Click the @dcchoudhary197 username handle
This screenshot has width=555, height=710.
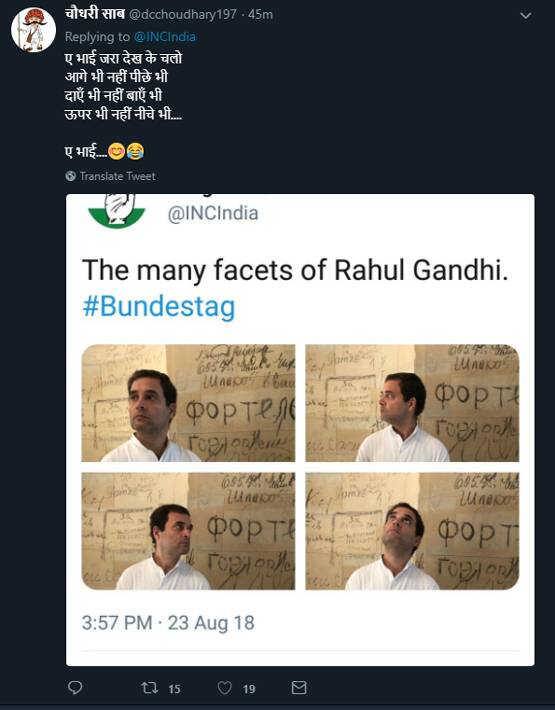click(183, 15)
